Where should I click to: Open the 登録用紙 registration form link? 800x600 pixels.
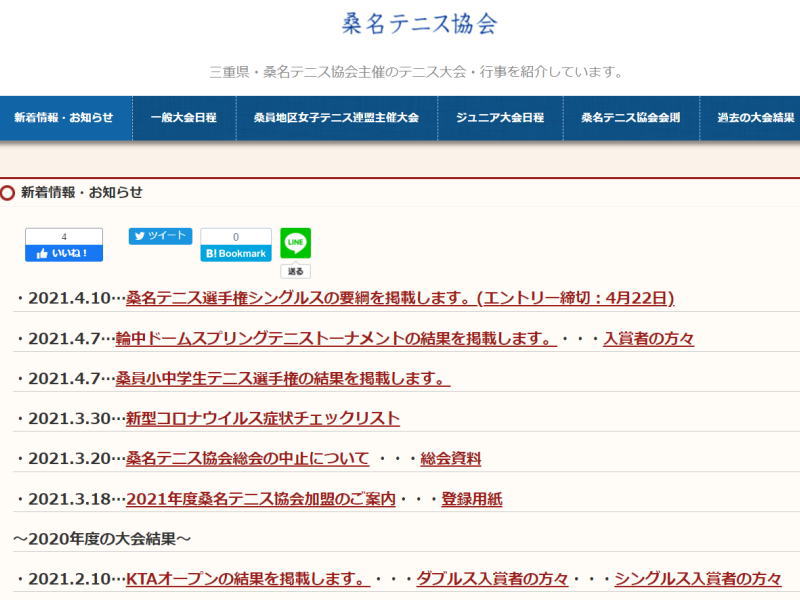click(471, 498)
